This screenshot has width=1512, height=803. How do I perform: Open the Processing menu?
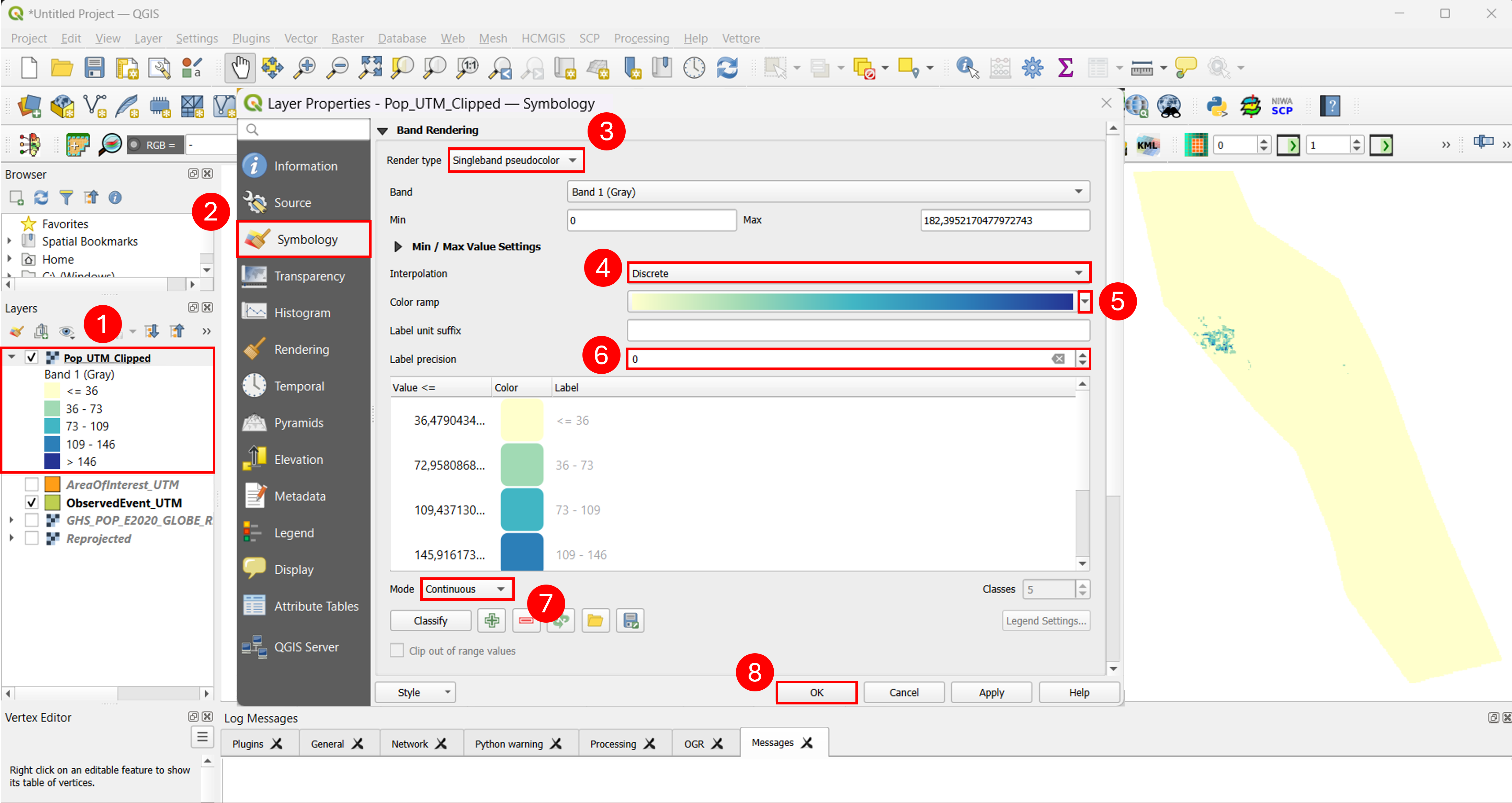(641, 39)
